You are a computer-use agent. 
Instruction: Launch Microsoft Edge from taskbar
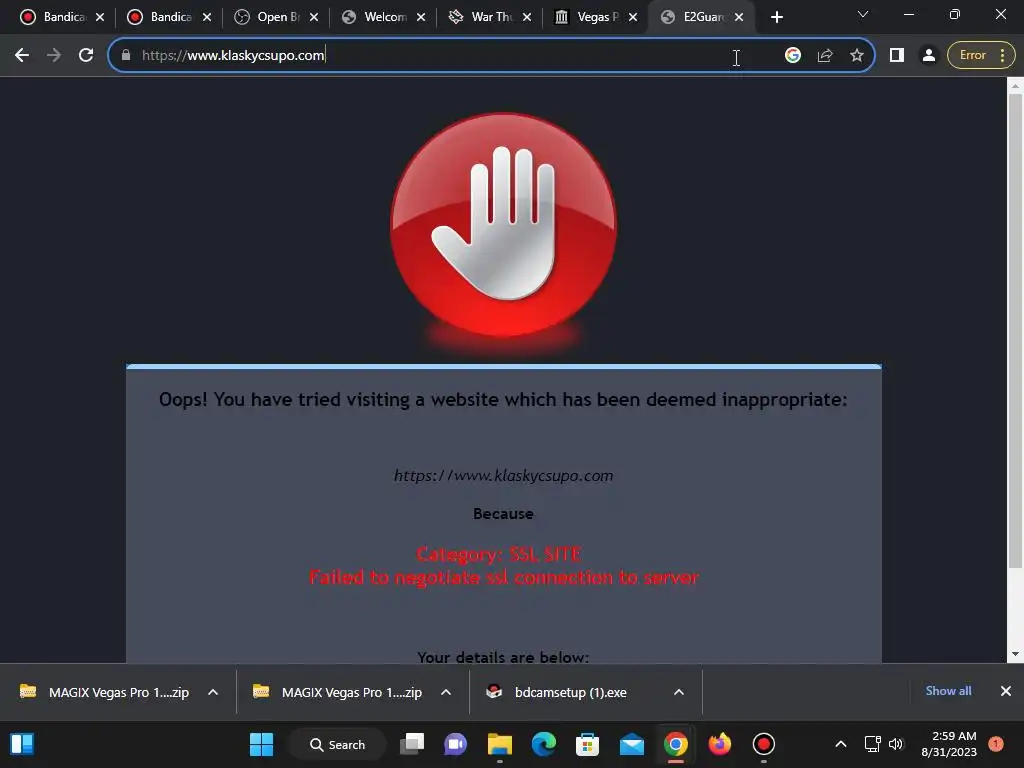(x=543, y=744)
